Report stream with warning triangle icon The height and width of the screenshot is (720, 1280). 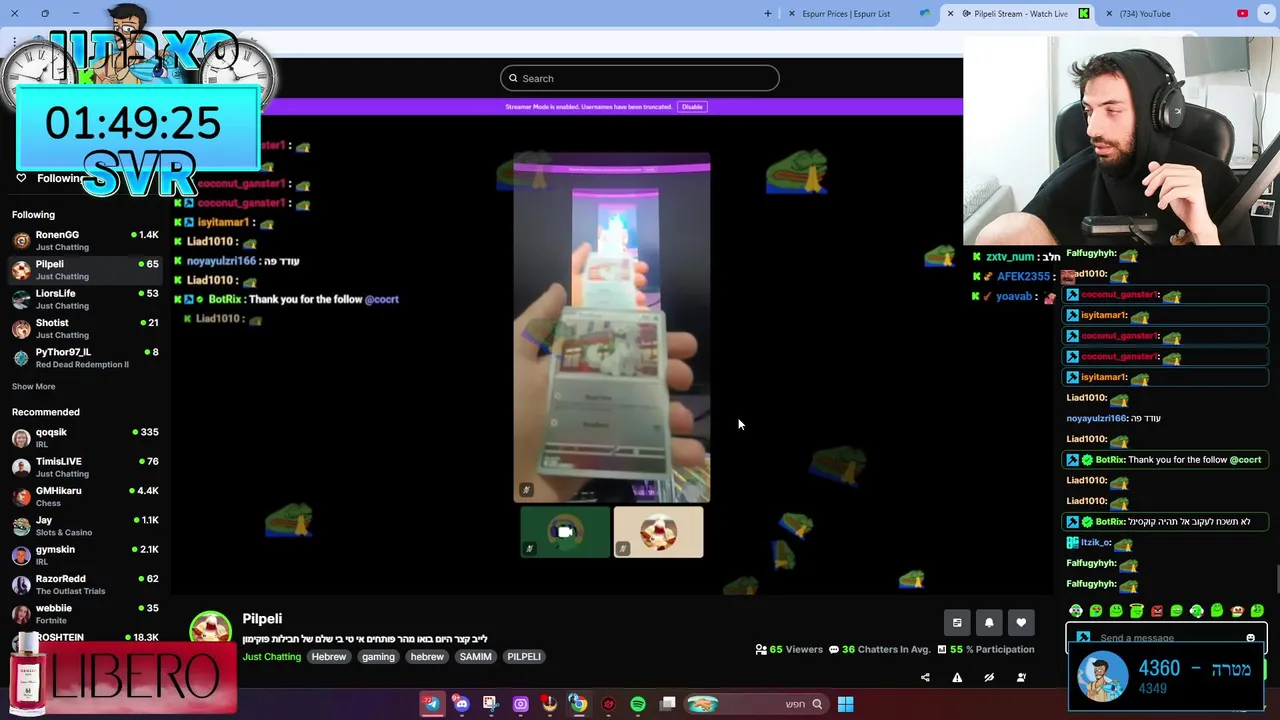point(957,678)
